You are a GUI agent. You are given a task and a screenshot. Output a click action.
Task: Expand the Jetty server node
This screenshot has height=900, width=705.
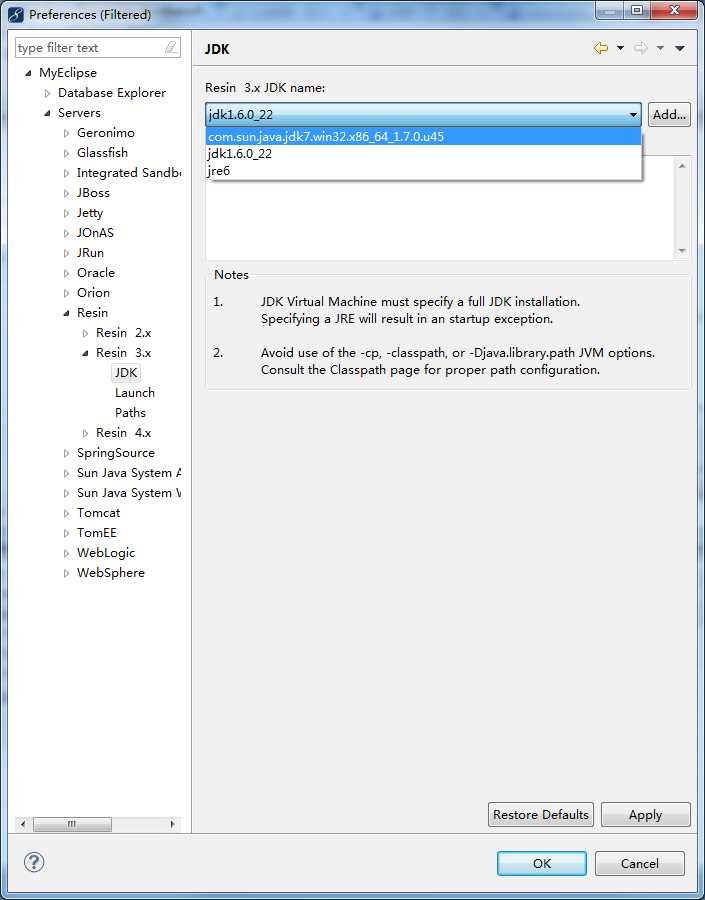pyautogui.click(x=67, y=214)
